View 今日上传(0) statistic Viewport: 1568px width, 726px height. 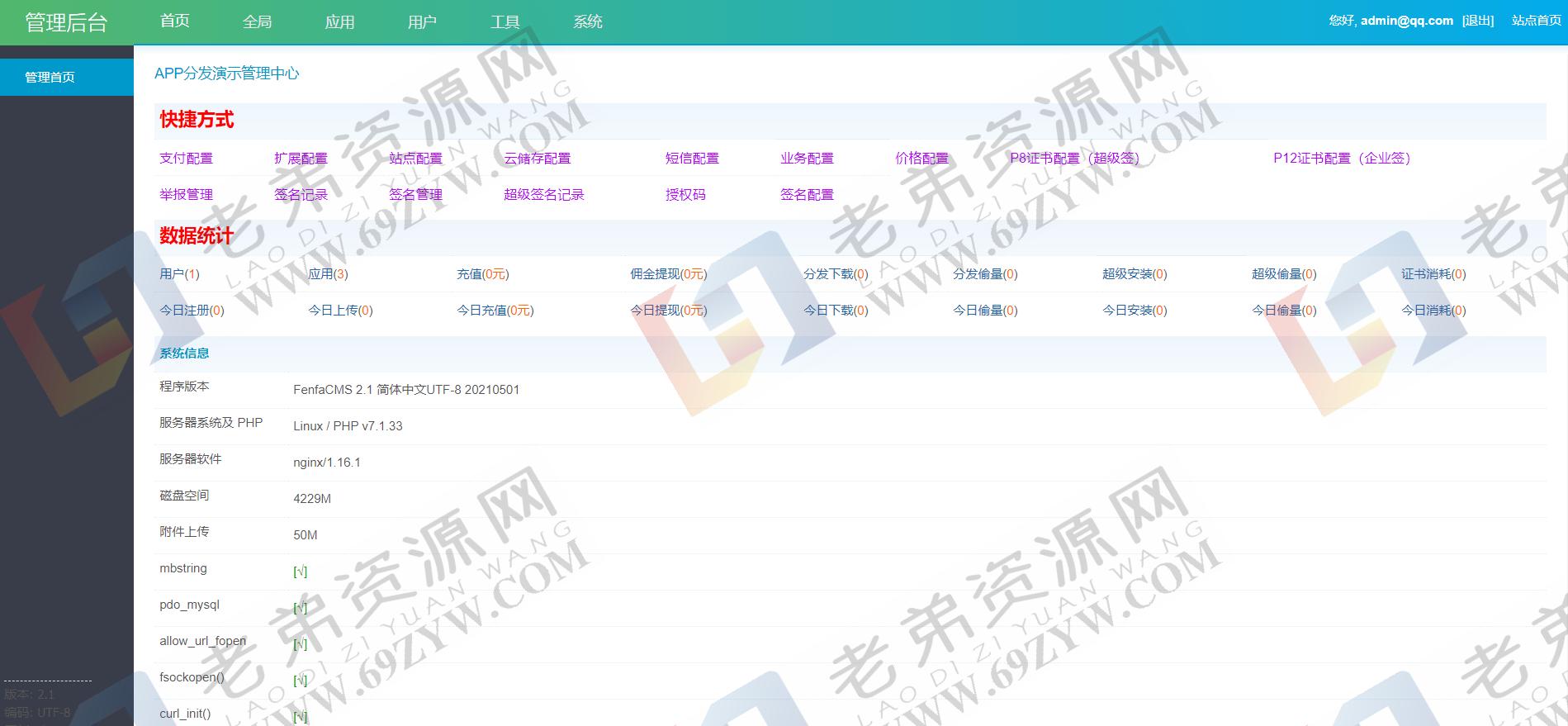[x=341, y=310]
